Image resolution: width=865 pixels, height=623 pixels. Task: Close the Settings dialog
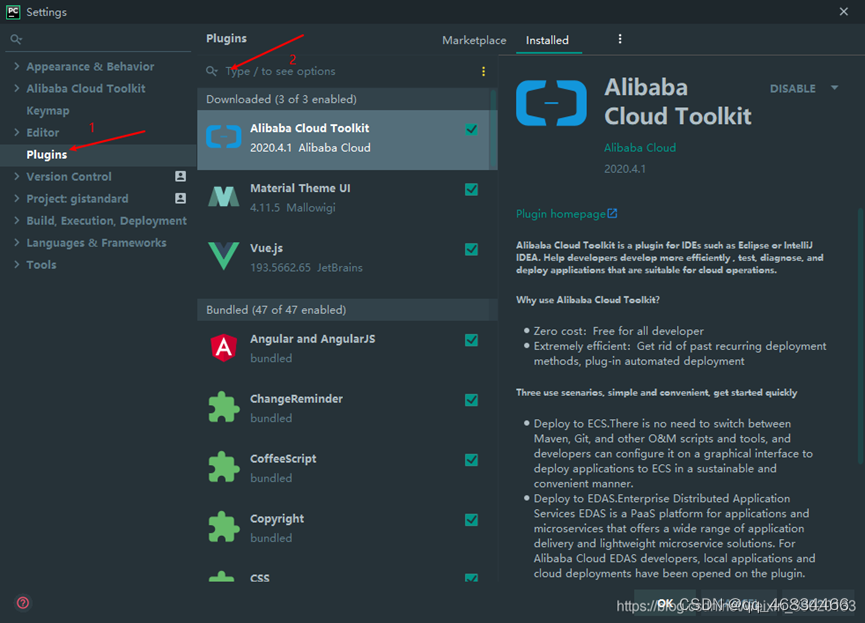pos(843,12)
